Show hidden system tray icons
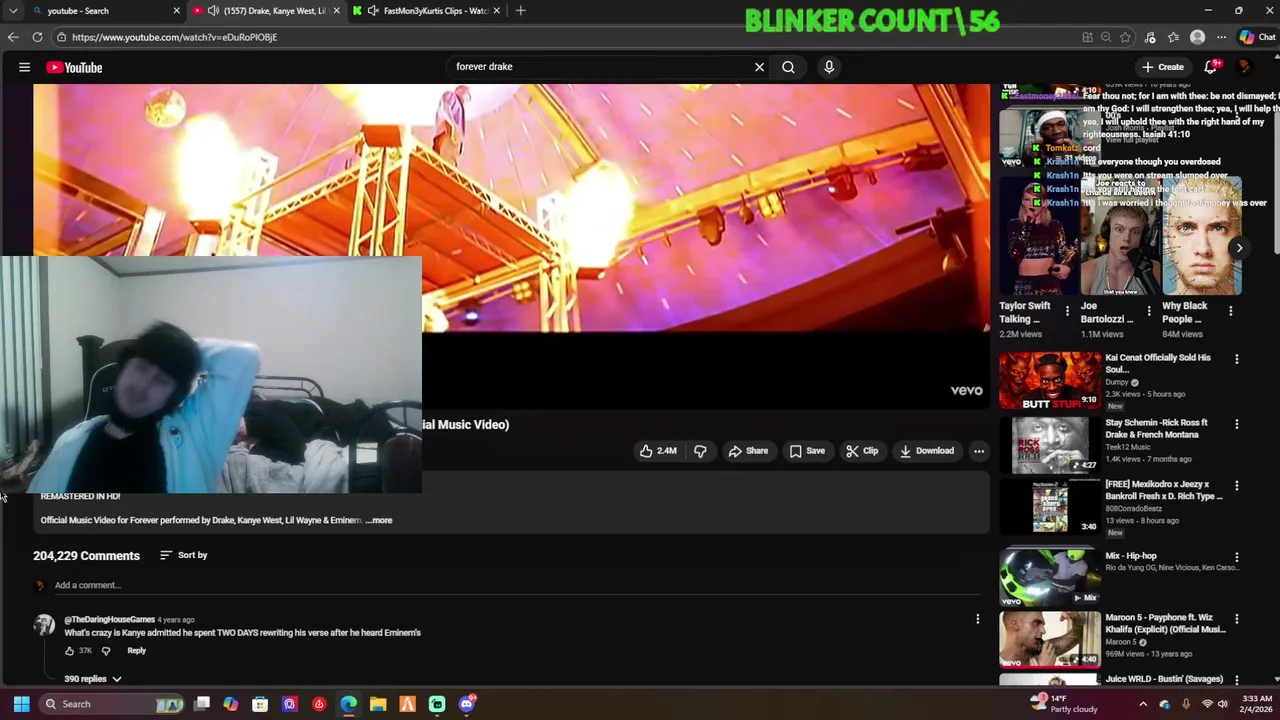1280x720 pixels. pyautogui.click(x=1143, y=704)
